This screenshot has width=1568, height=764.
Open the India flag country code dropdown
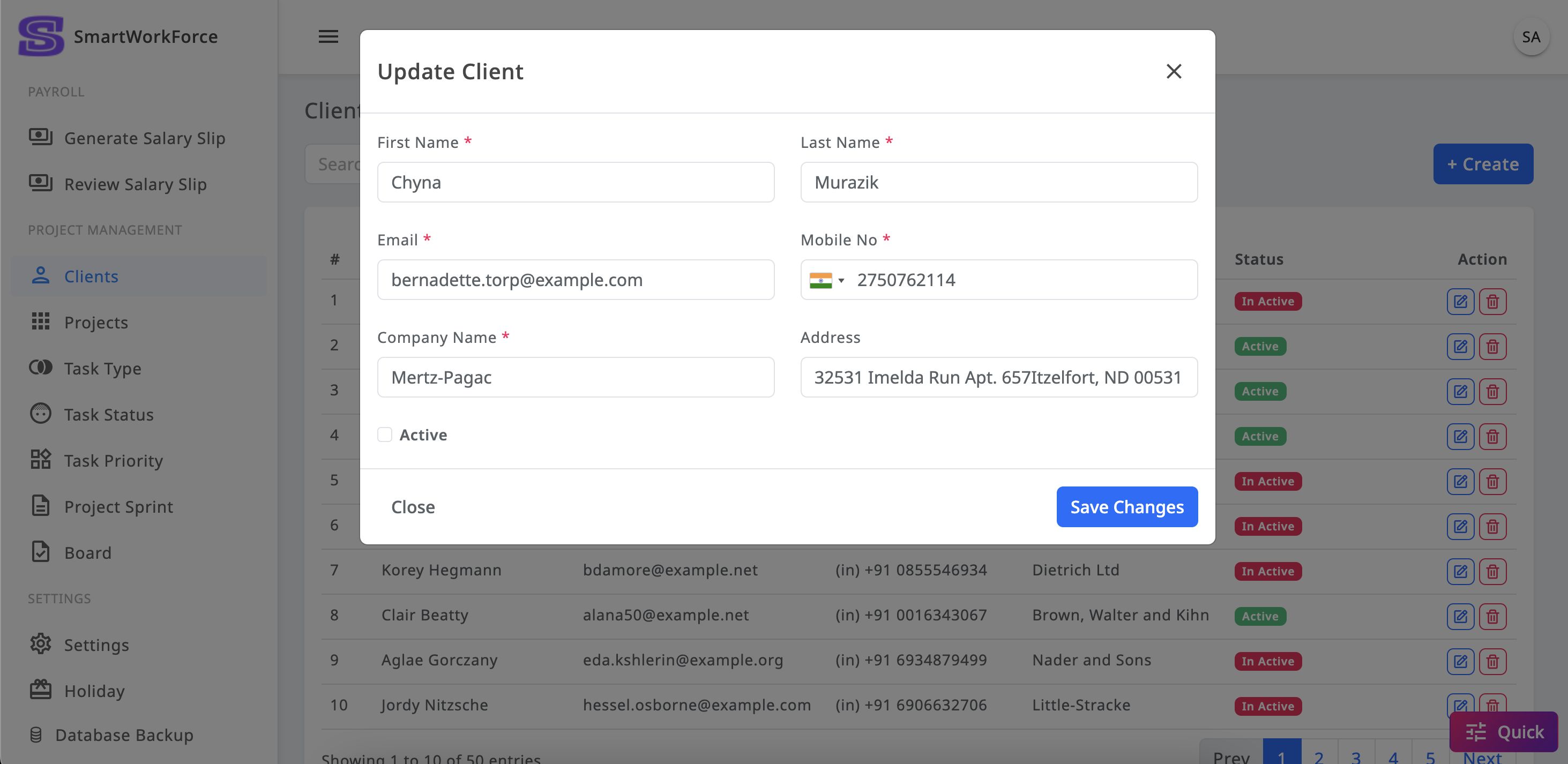click(827, 280)
